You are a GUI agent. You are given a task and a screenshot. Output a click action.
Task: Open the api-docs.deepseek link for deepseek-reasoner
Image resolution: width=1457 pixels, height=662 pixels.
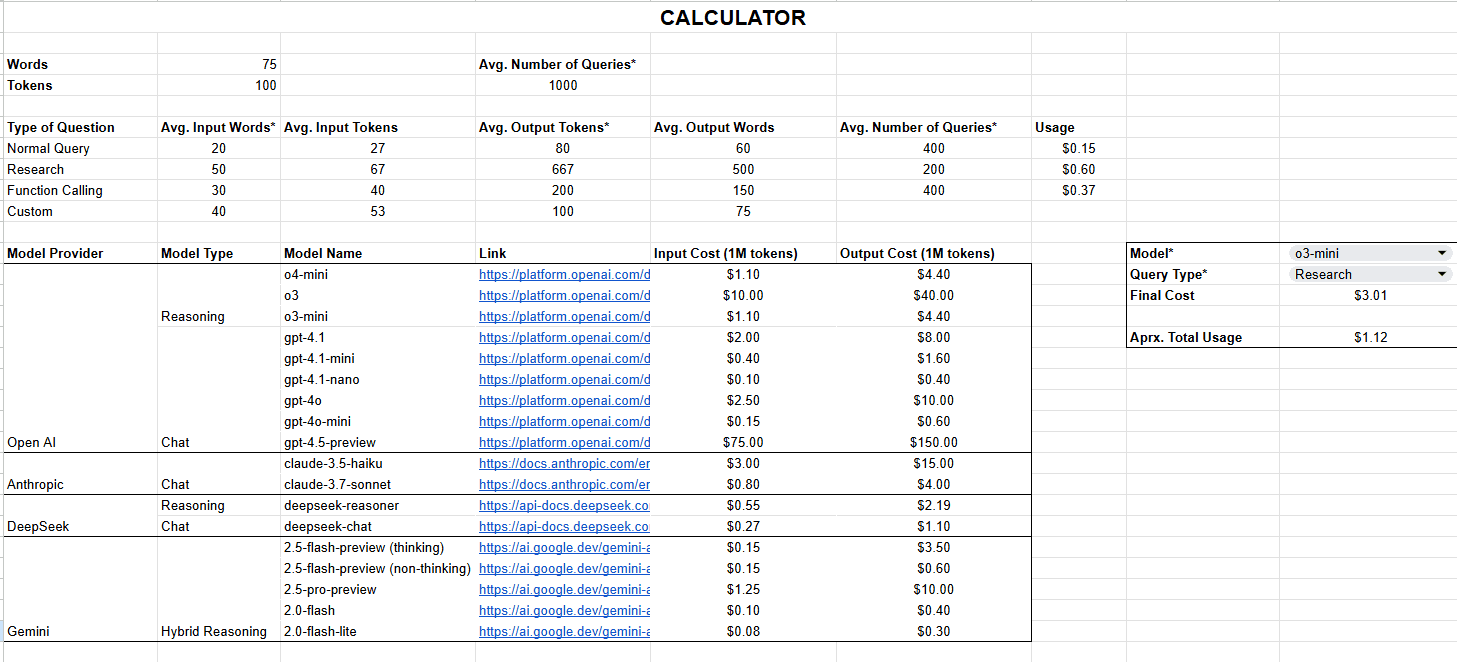565,505
